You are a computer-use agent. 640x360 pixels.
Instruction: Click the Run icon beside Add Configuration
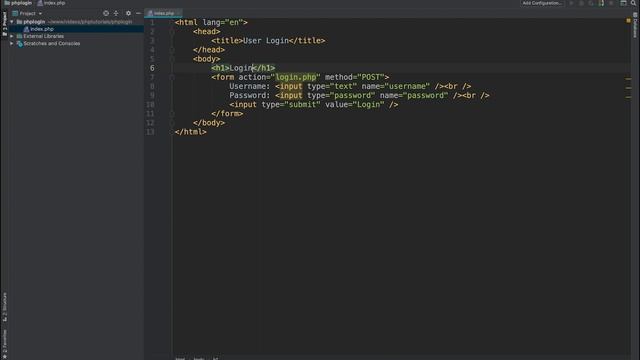(571, 3)
